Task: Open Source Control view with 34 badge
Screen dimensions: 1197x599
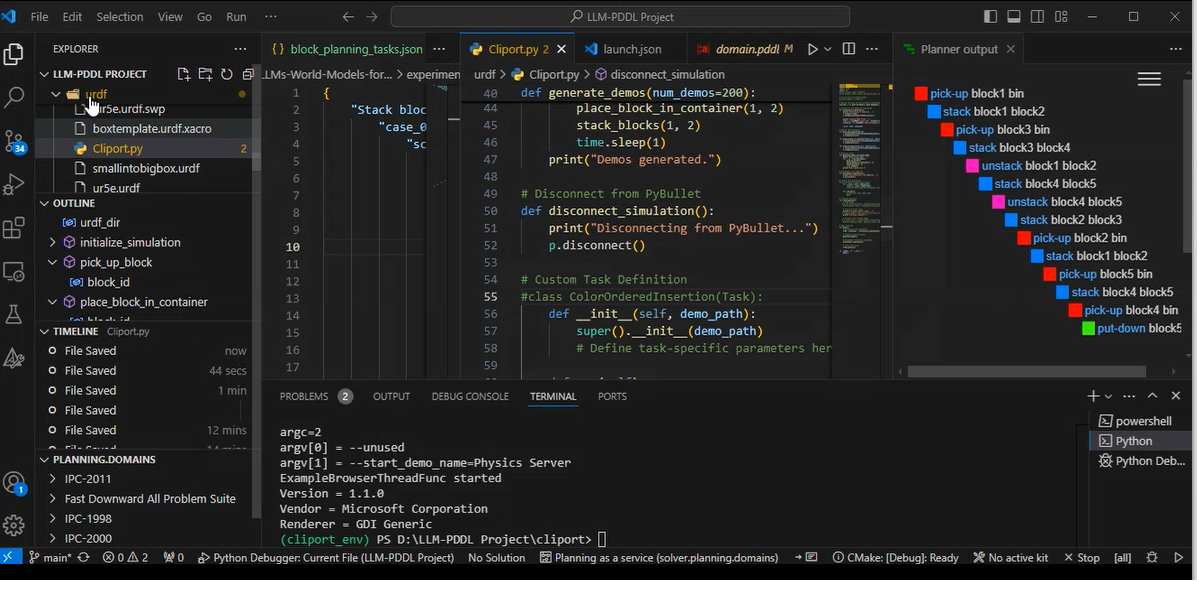Action: point(14,141)
